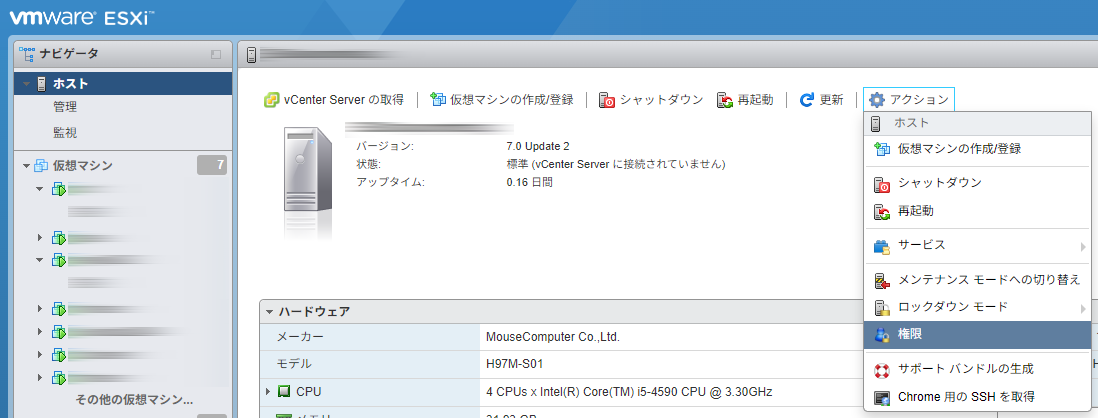Click the menu シャットダウン icon
Image resolution: width=1098 pixels, height=418 pixels.
[x=882, y=184]
